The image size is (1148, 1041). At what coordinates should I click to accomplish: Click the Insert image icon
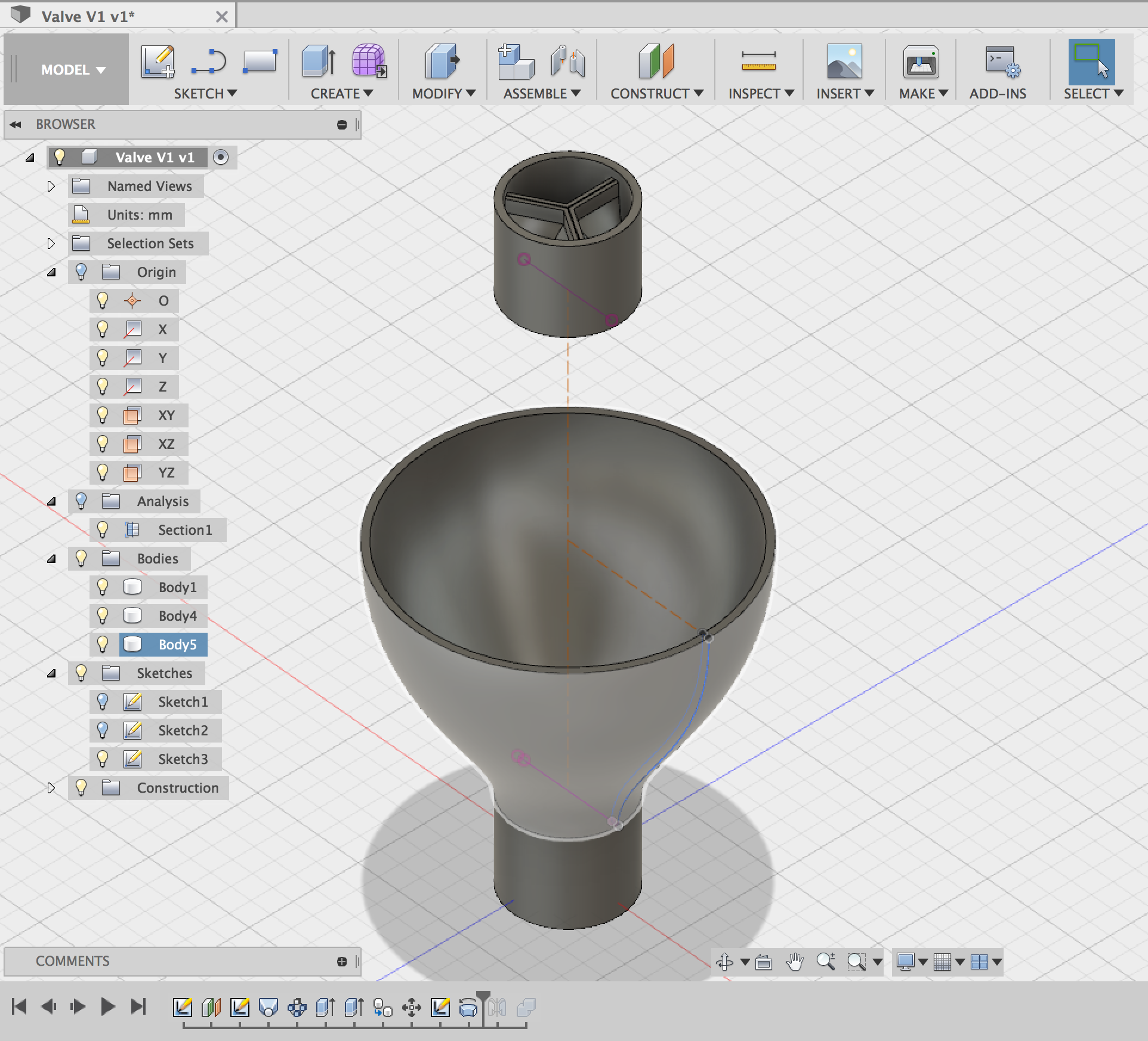click(x=844, y=61)
